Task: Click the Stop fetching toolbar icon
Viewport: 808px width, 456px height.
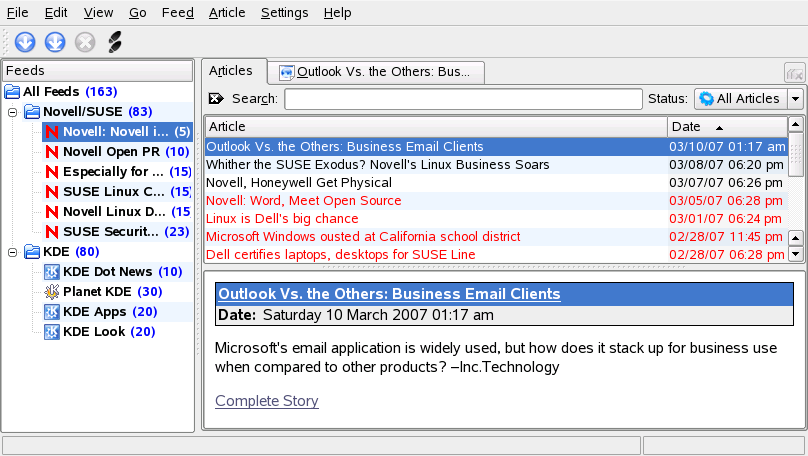Action: pos(85,42)
